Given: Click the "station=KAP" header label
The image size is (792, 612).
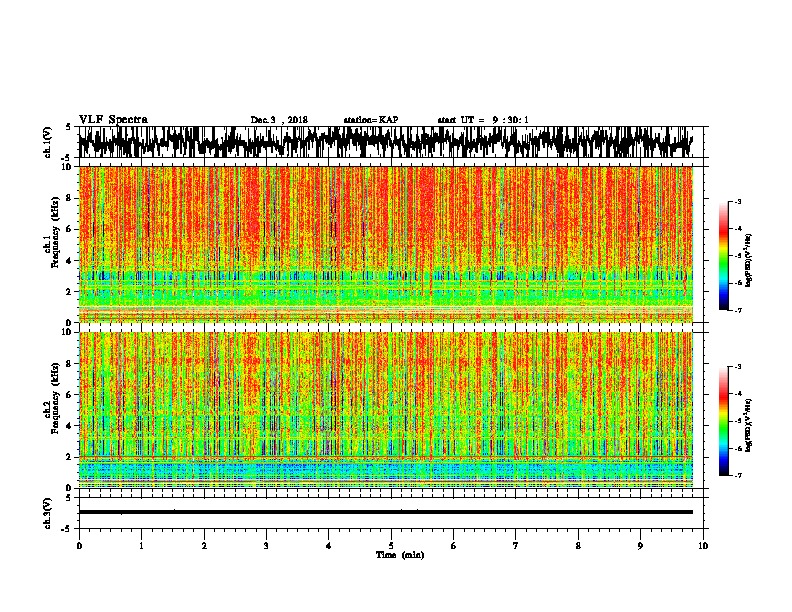Looking at the screenshot, I should point(370,120).
